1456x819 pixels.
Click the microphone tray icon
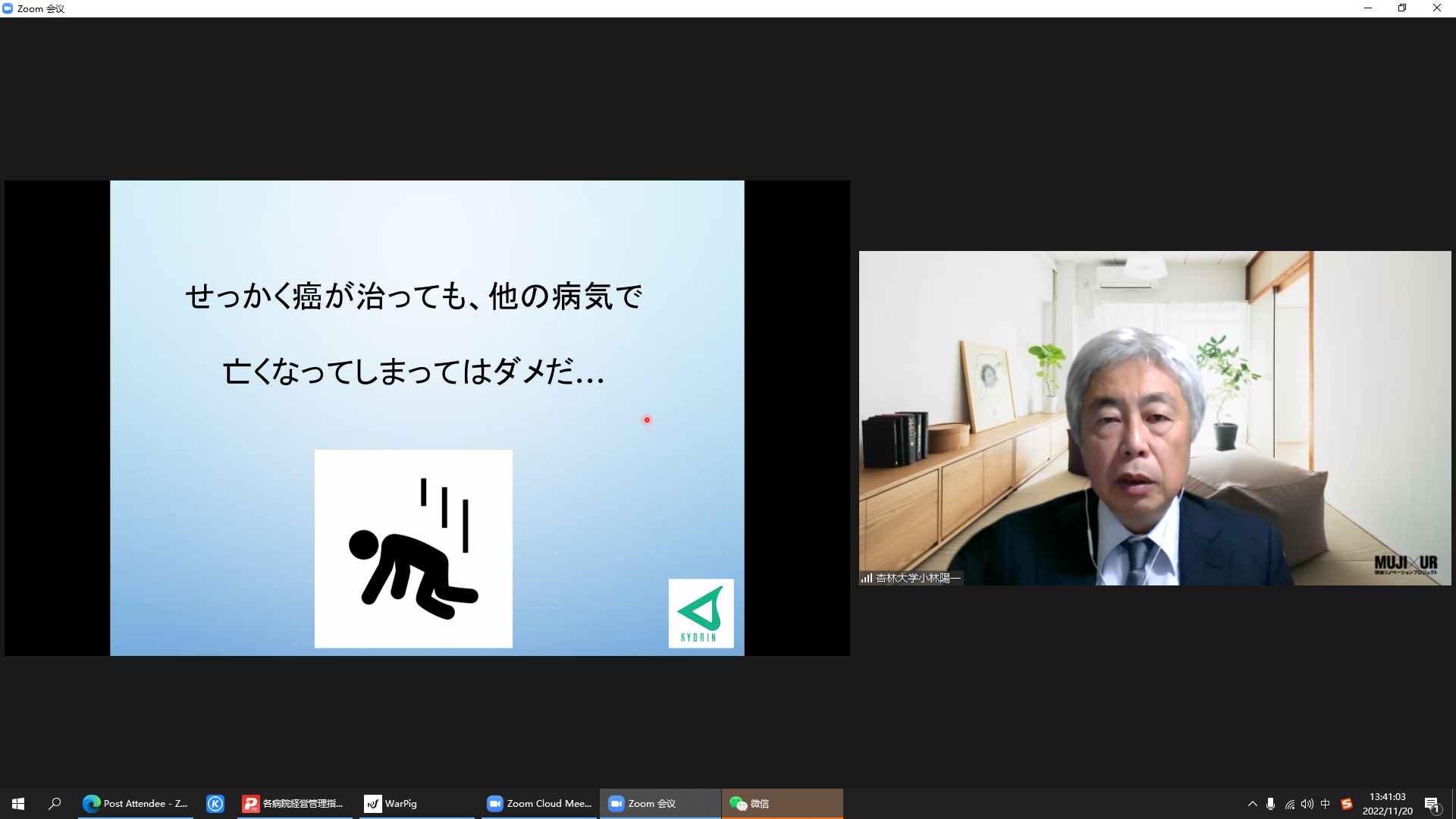(1270, 804)
